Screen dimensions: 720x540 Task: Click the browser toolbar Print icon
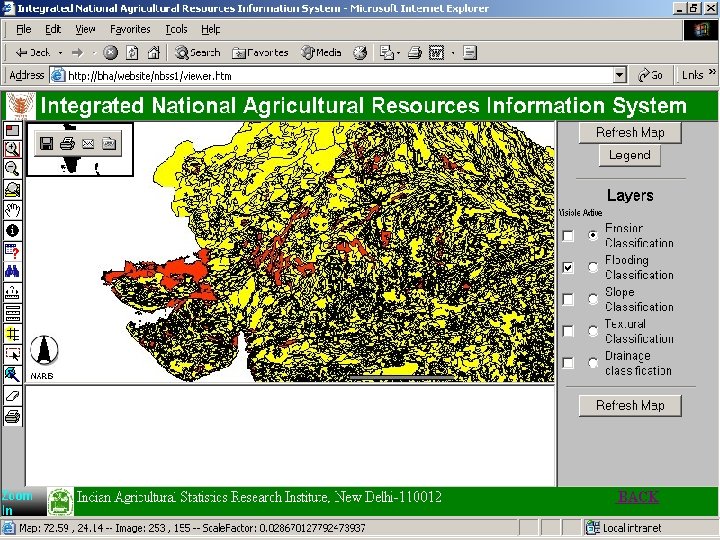[x=415, y=53]
